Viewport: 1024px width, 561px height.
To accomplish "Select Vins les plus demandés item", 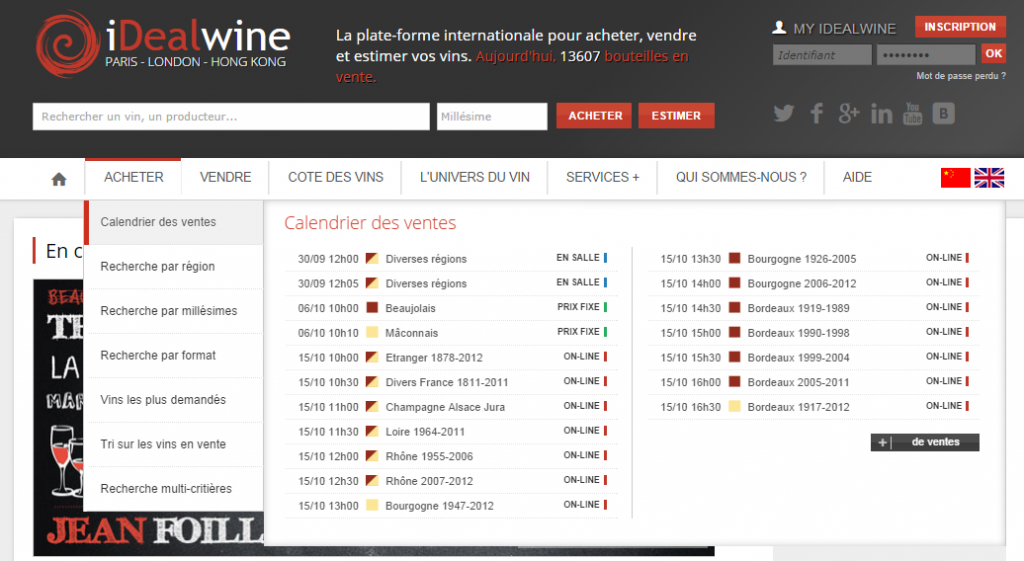I will 174,400.
